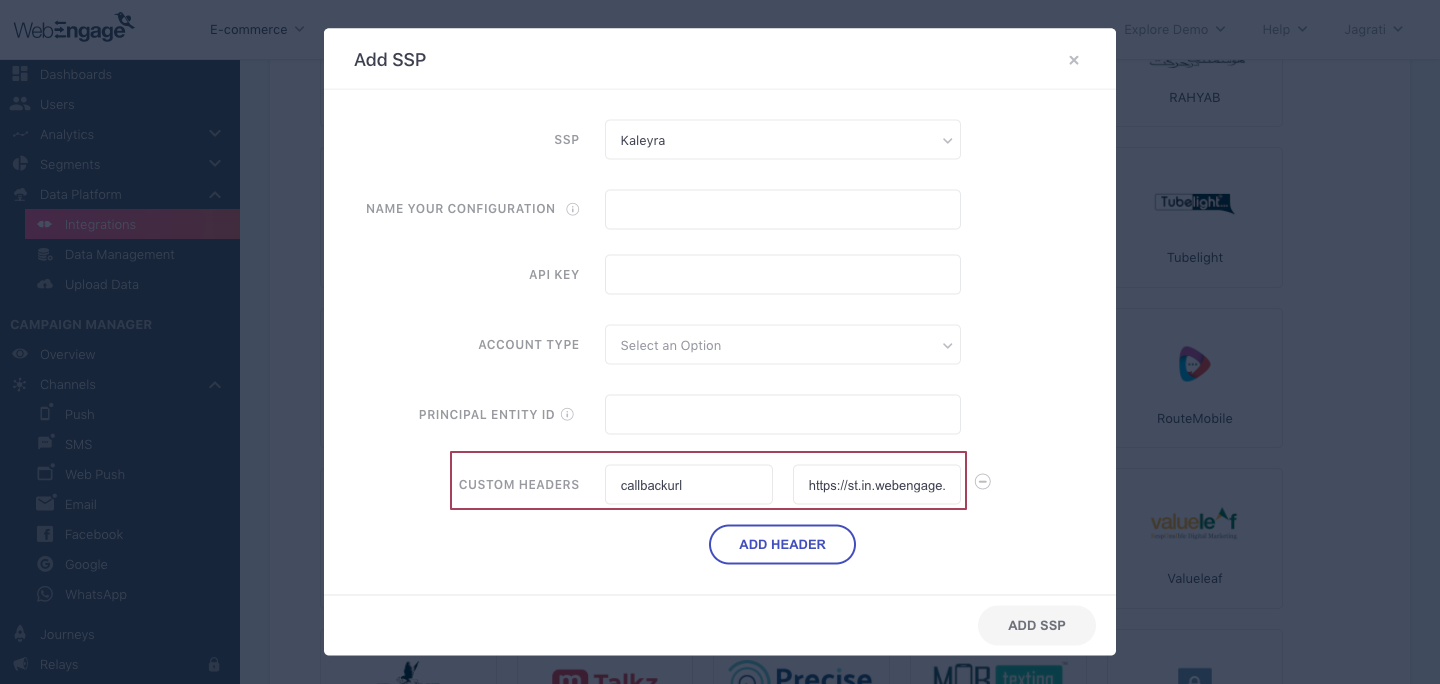Edit the callbackurl header key field

tap(688, 484)
